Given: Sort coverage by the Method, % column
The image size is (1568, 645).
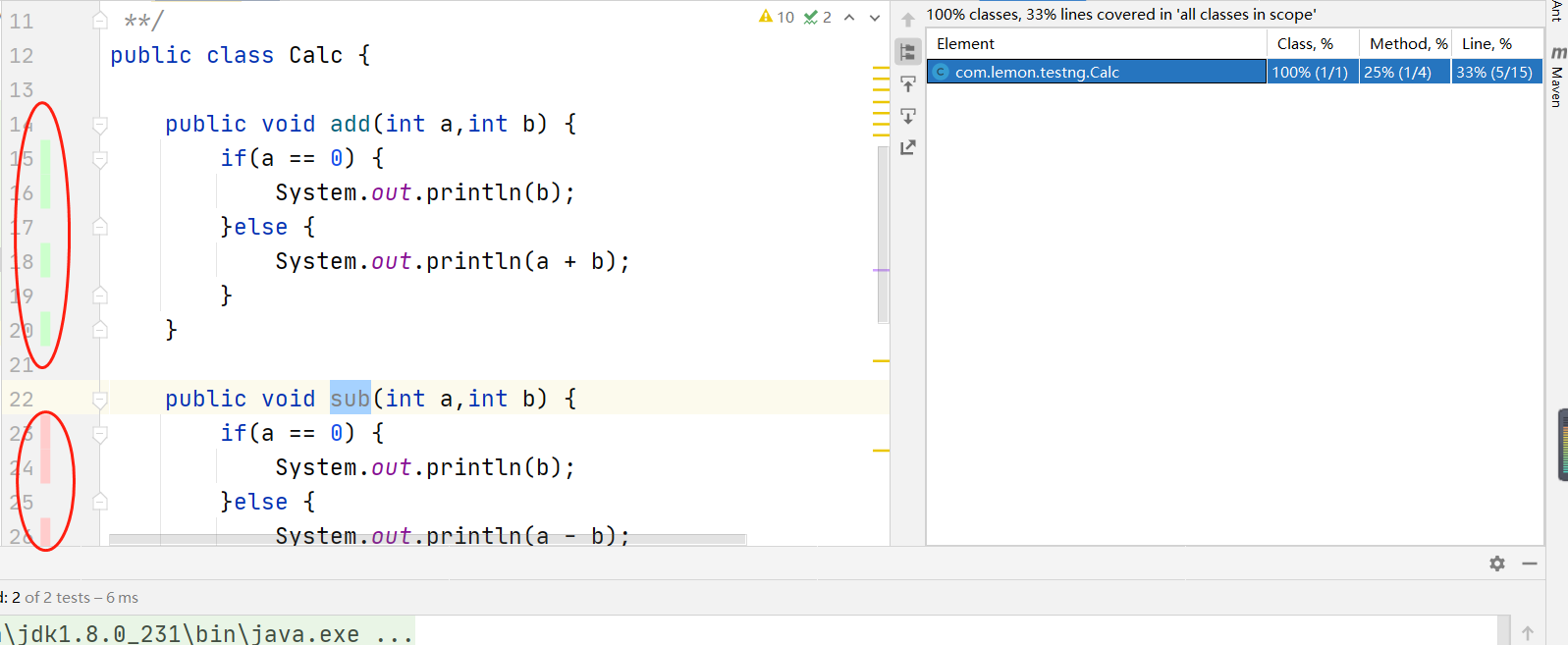Looking at the screenshot, I should tap(1407, 44).
